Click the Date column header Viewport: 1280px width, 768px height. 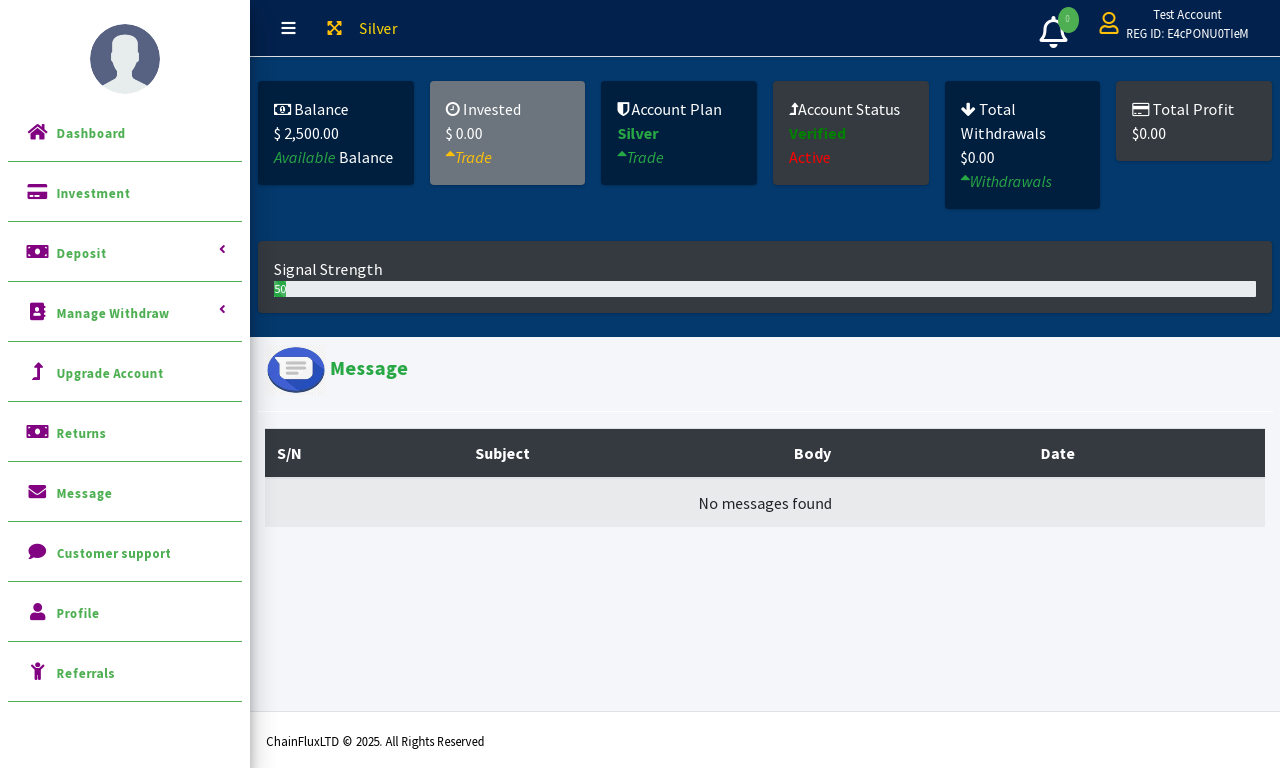pyautogui.click(x=1057, y=453)
